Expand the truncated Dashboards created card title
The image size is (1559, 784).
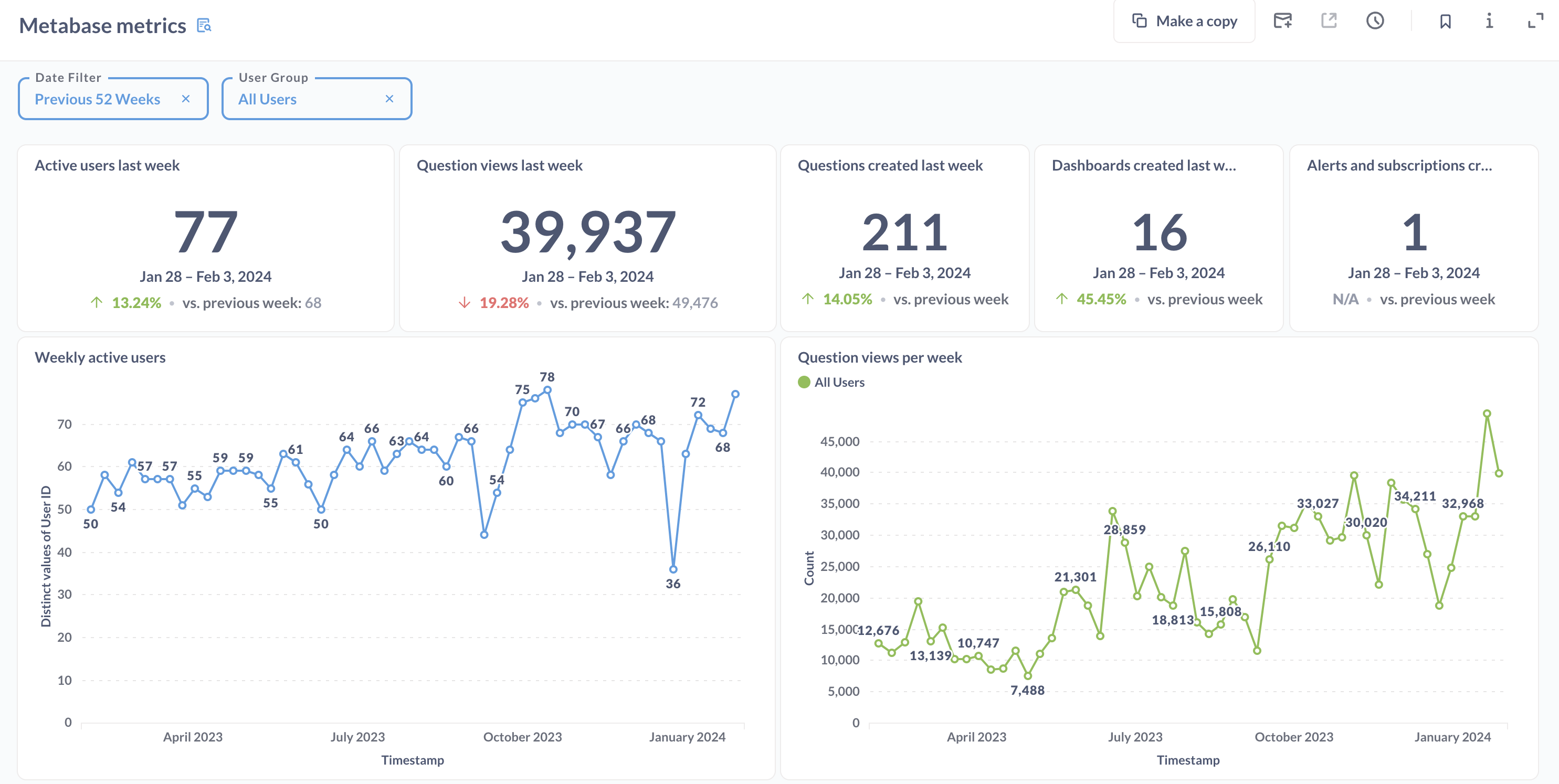point(1144,165)
